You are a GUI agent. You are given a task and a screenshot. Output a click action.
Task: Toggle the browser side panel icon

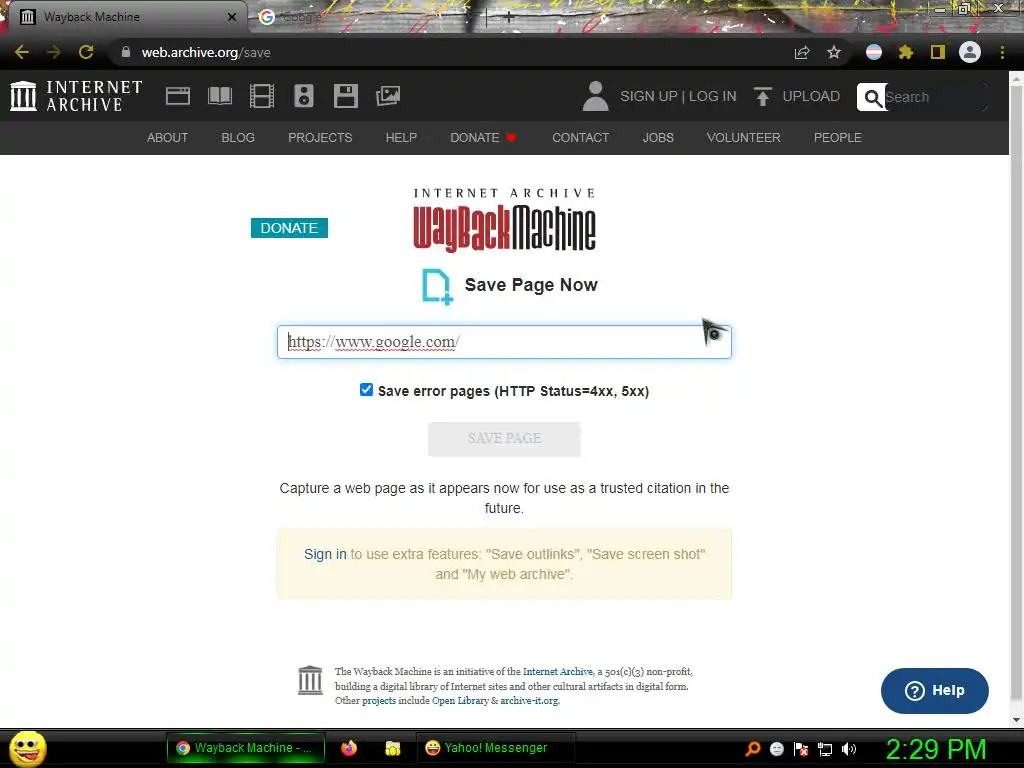coord(938,52)
